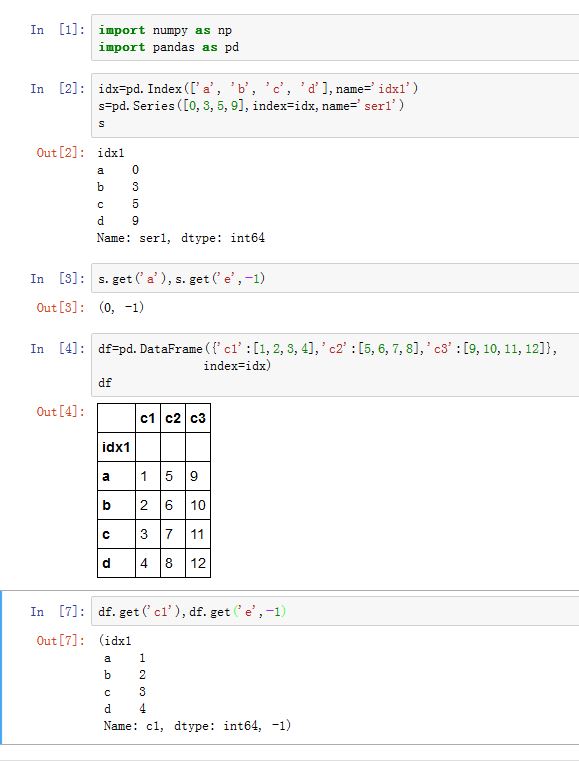Click the s=pd.Series code line

[251, 106]
